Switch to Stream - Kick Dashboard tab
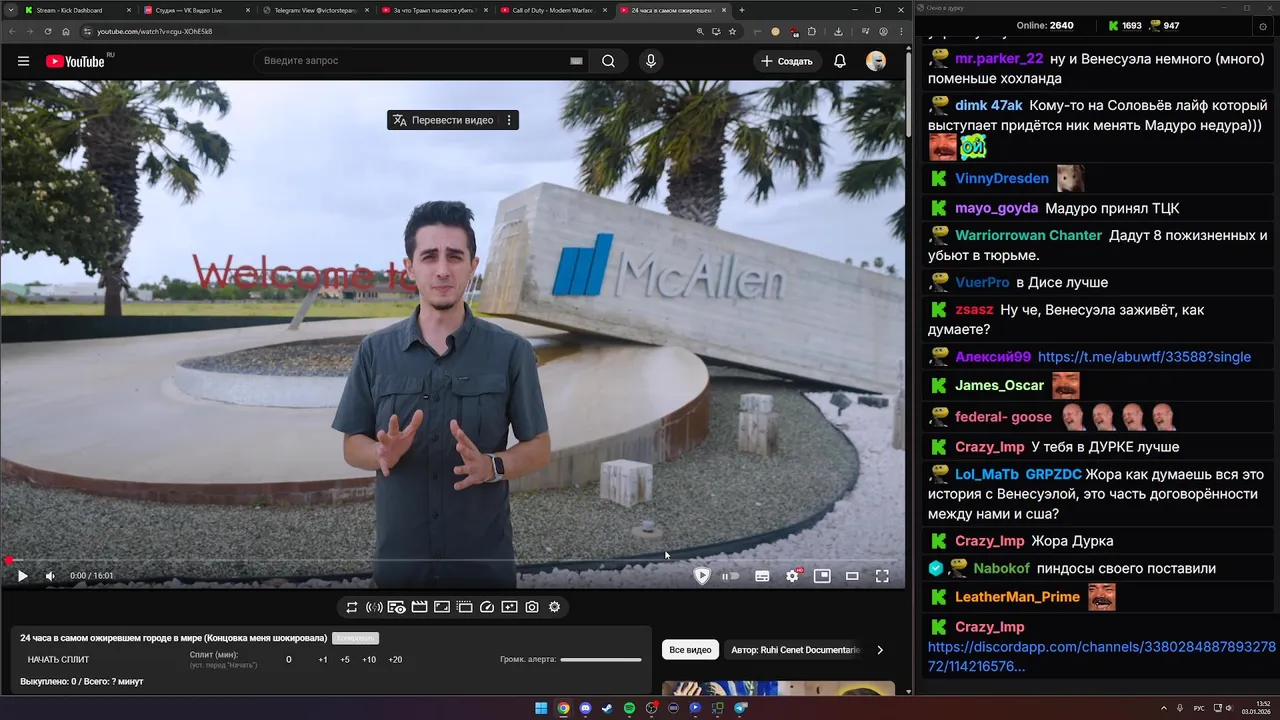Screen dimensions: 1280x720 point(77,10)
